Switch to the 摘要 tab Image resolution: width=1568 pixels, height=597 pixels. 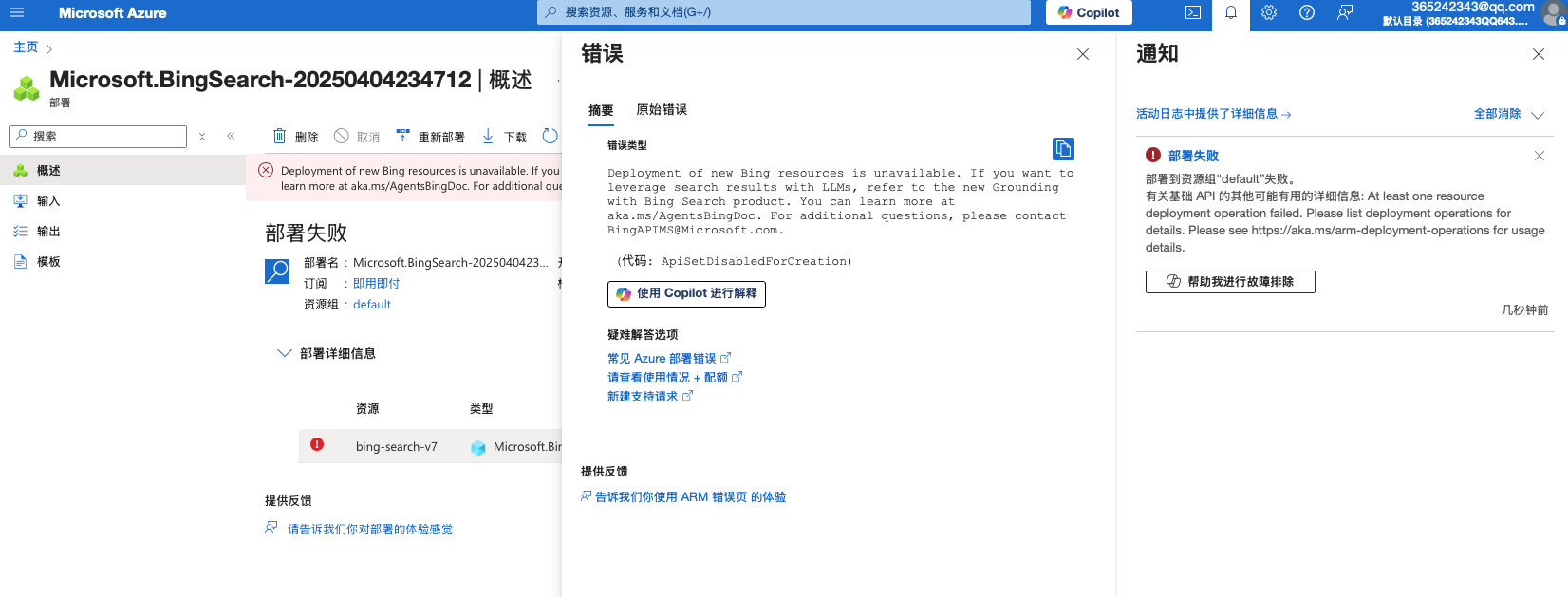point(601,110)
